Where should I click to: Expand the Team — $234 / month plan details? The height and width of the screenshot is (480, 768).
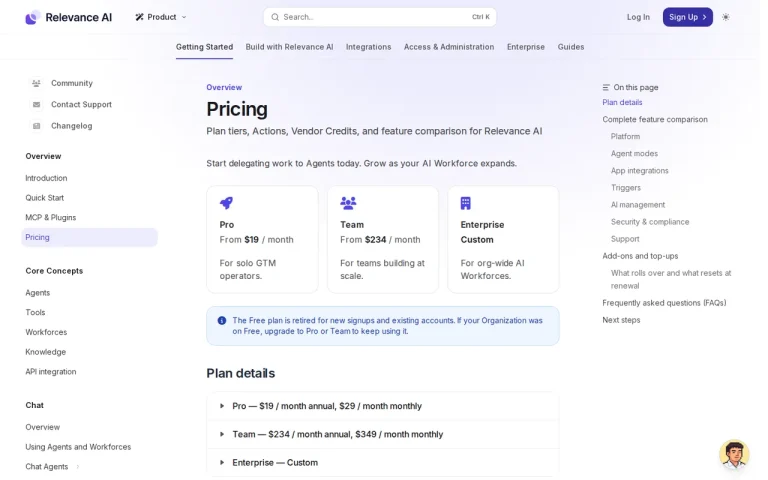click(x=383, y=434)
